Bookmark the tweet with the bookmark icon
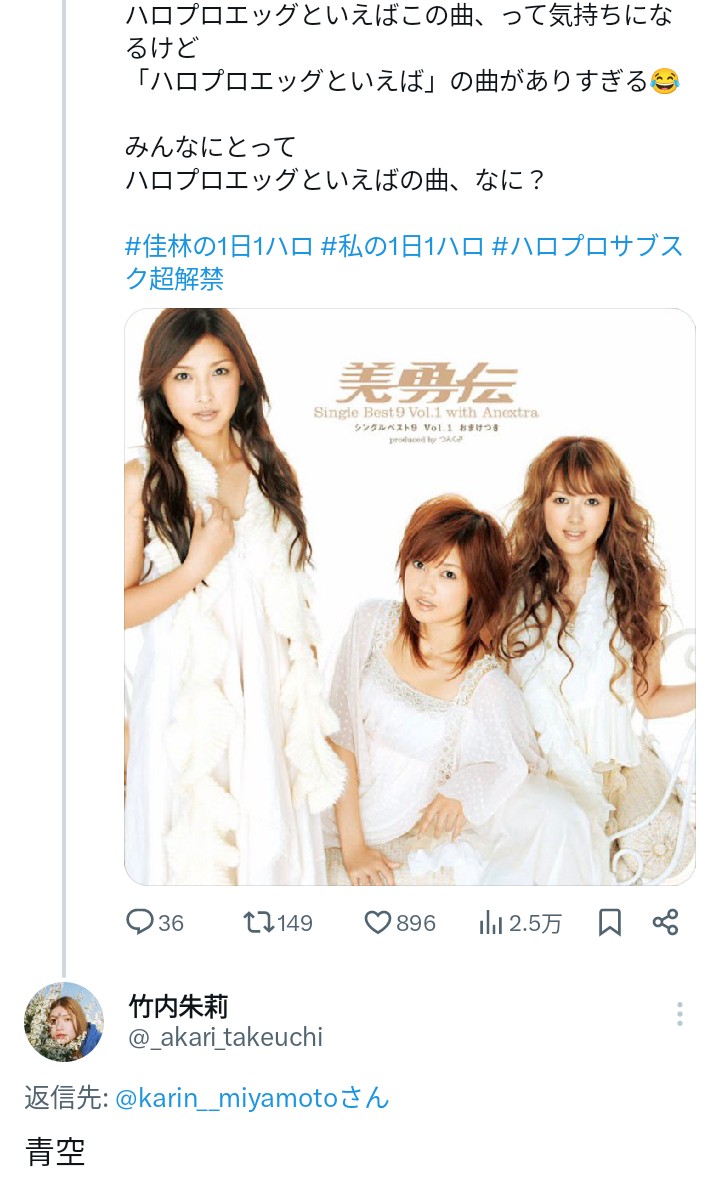Image resolution: width=720 pixels, height=1178 pixels. (x=610, y=922)
